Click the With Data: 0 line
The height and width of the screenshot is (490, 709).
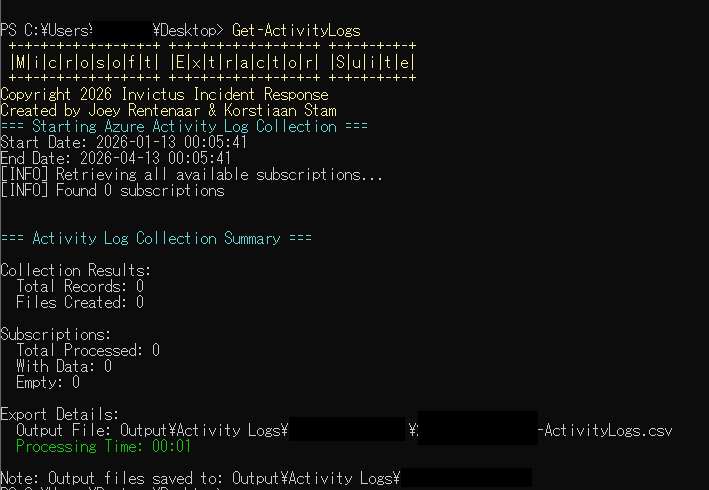pyautogui.click(x=64, y=366)
